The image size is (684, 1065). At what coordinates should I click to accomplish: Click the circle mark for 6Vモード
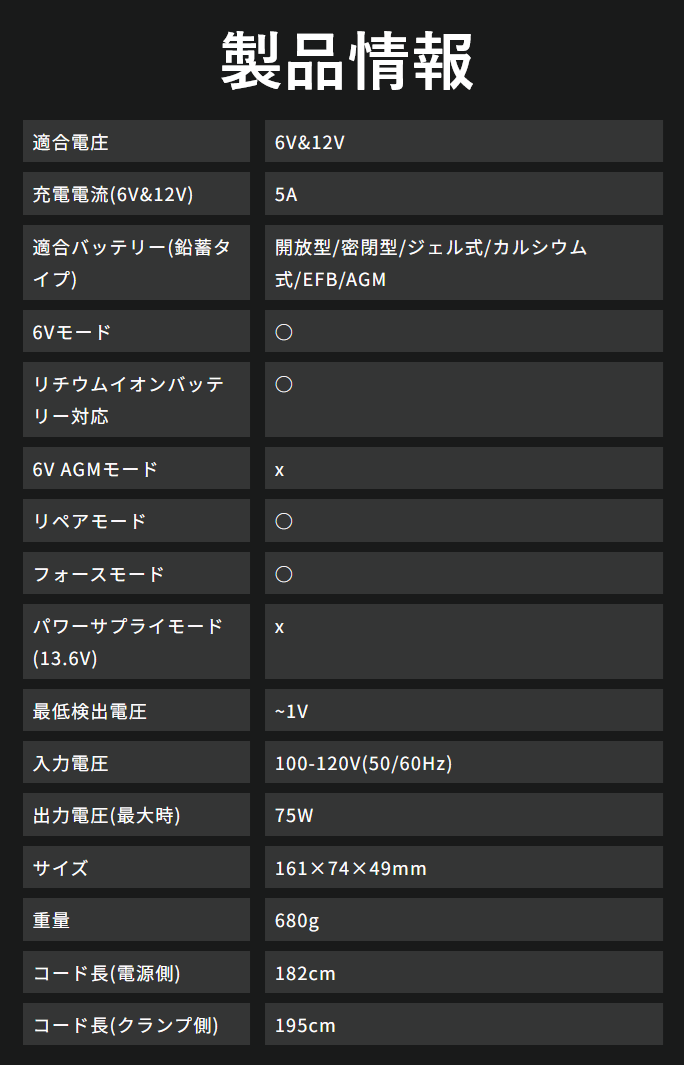click(284, 332)
